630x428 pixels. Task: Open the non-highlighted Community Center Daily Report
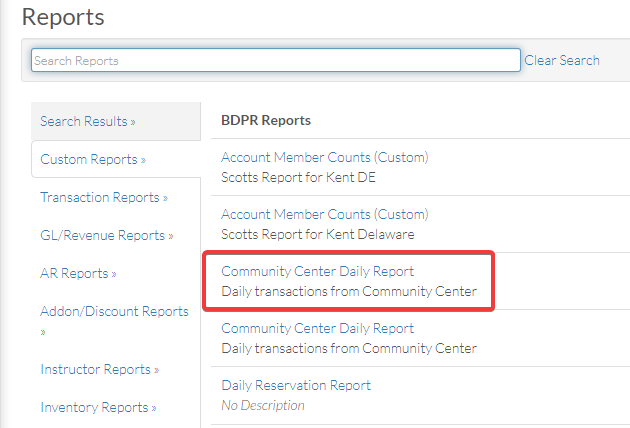(317, 328)
